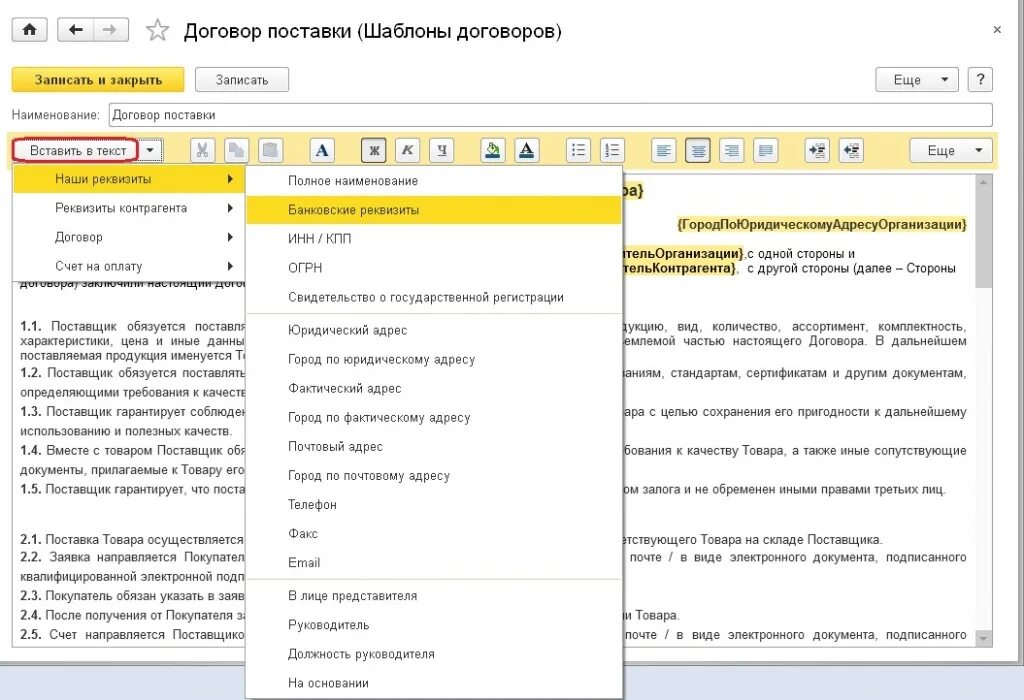
Task: Expand the arrow next to Вставить в текст
Action: (150, 151)
